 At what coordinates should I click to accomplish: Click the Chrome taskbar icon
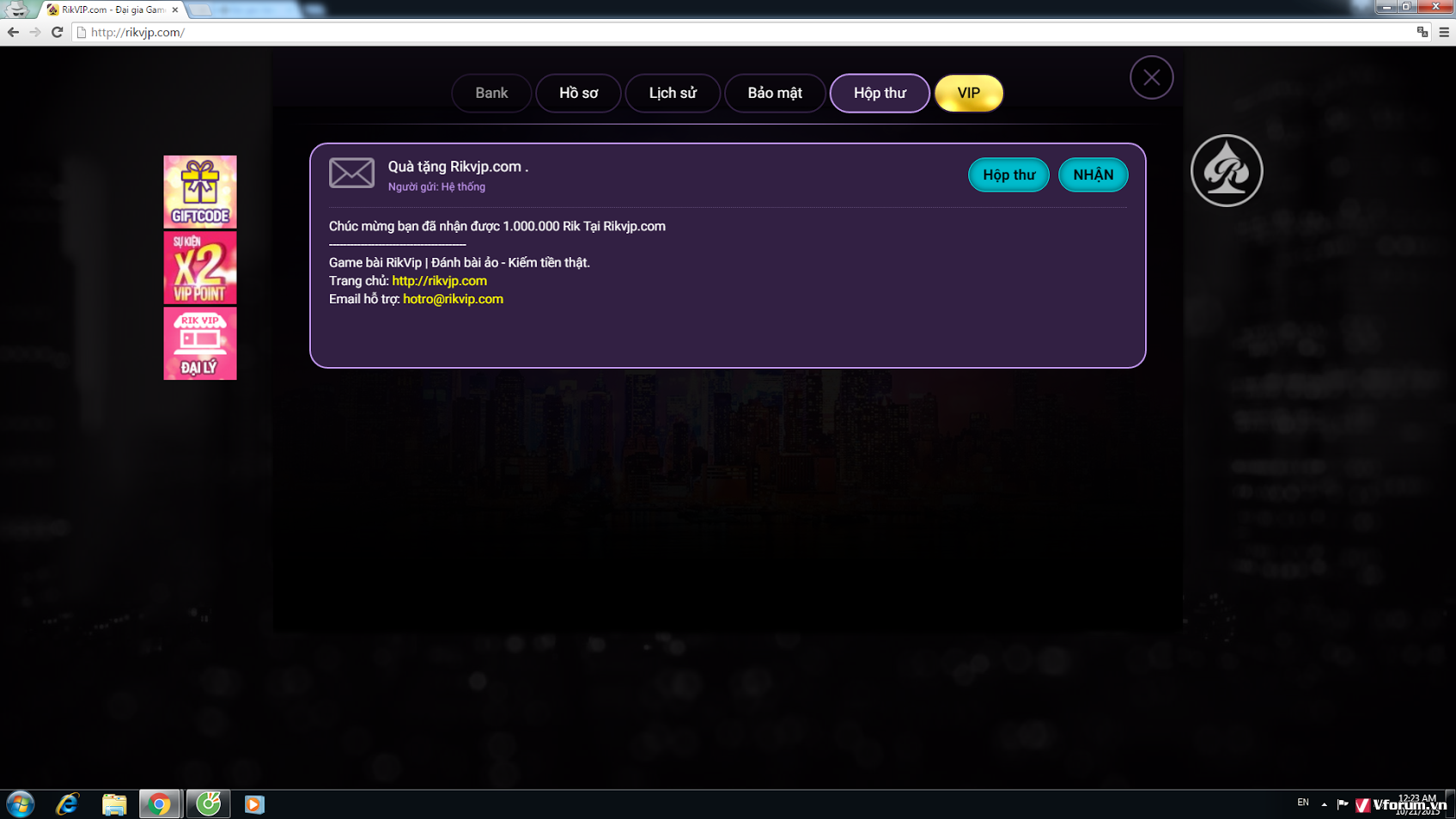pos(160,804)
